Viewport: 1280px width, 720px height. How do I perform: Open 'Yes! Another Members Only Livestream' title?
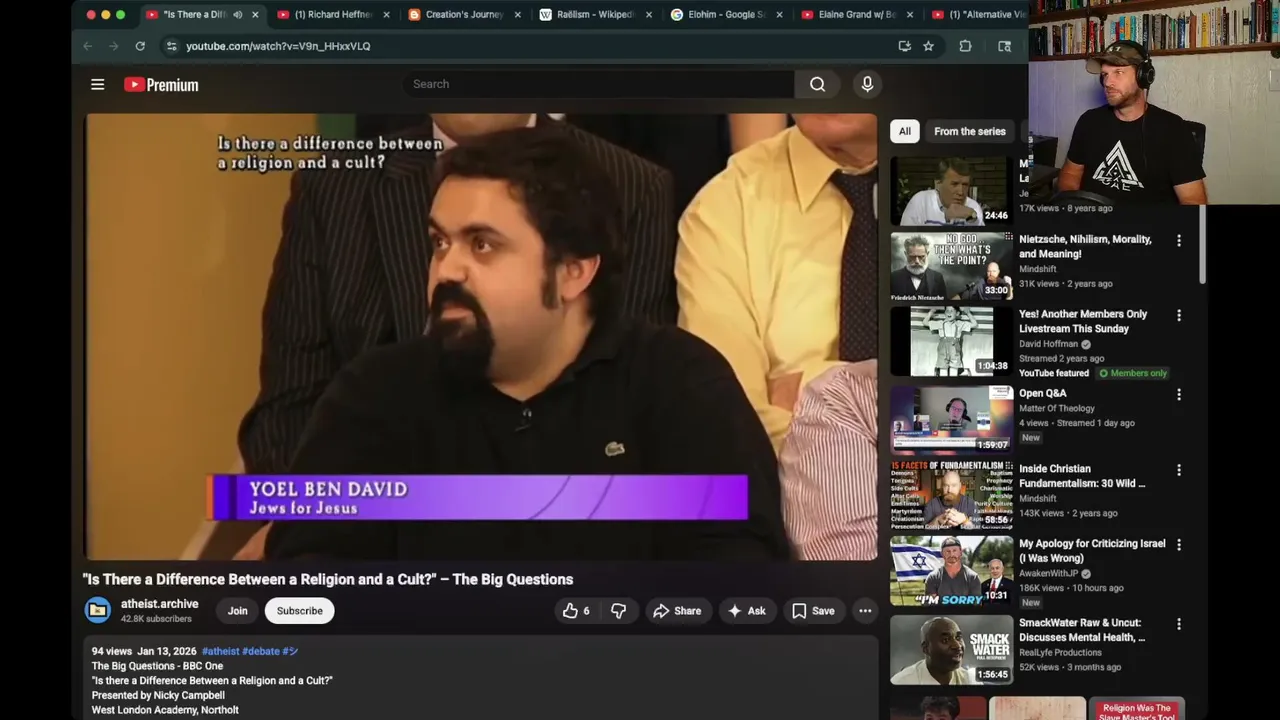(x=1083, y=321)
